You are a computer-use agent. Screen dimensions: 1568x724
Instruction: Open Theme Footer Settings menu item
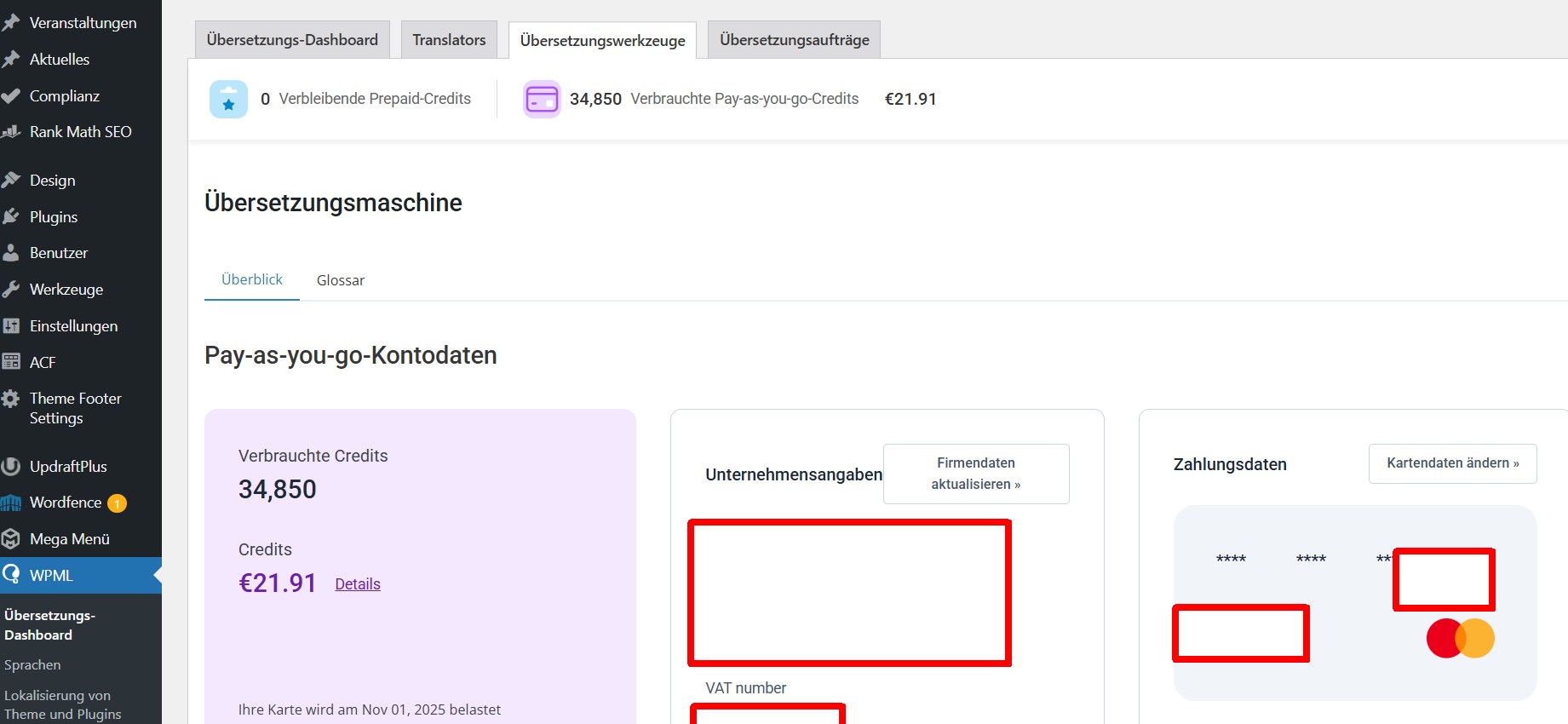pyautogui.click(x=75, y=408)
